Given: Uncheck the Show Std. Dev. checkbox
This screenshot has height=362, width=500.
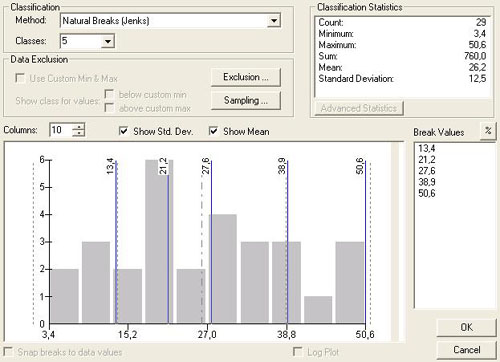Looking at the screenshot, I should [123, 131].
